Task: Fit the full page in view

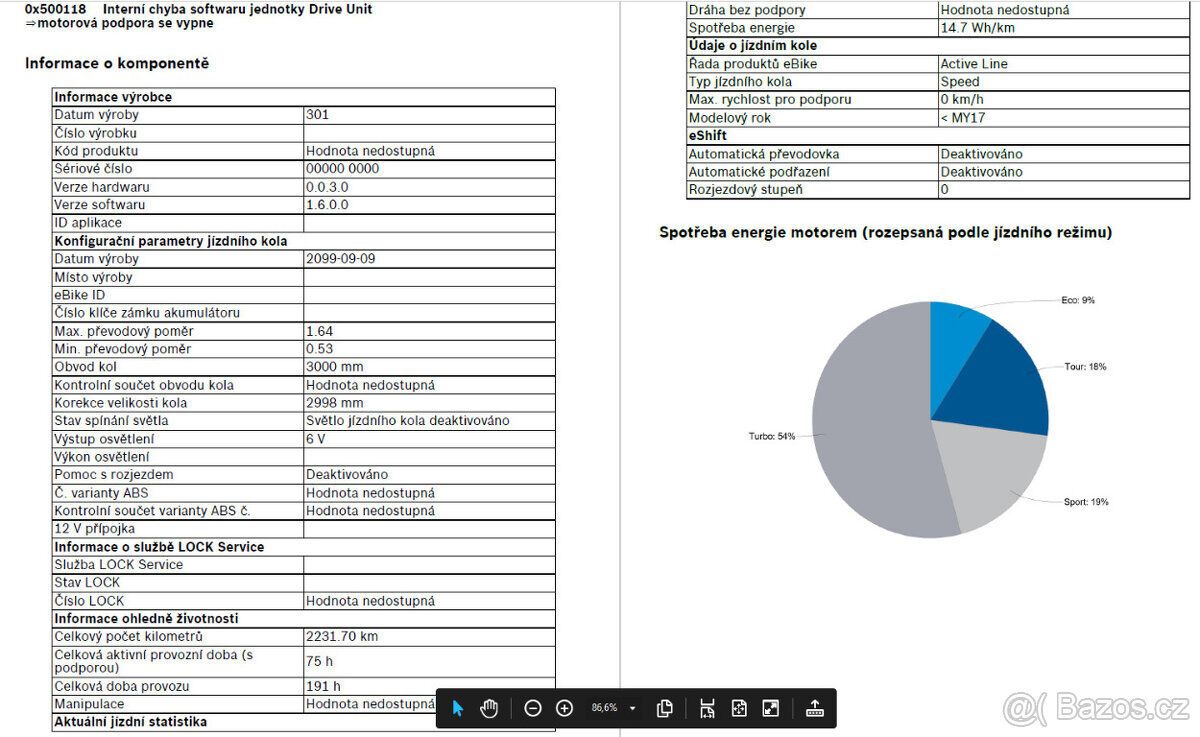Action: pyautogui.click(x=739, y=708)
